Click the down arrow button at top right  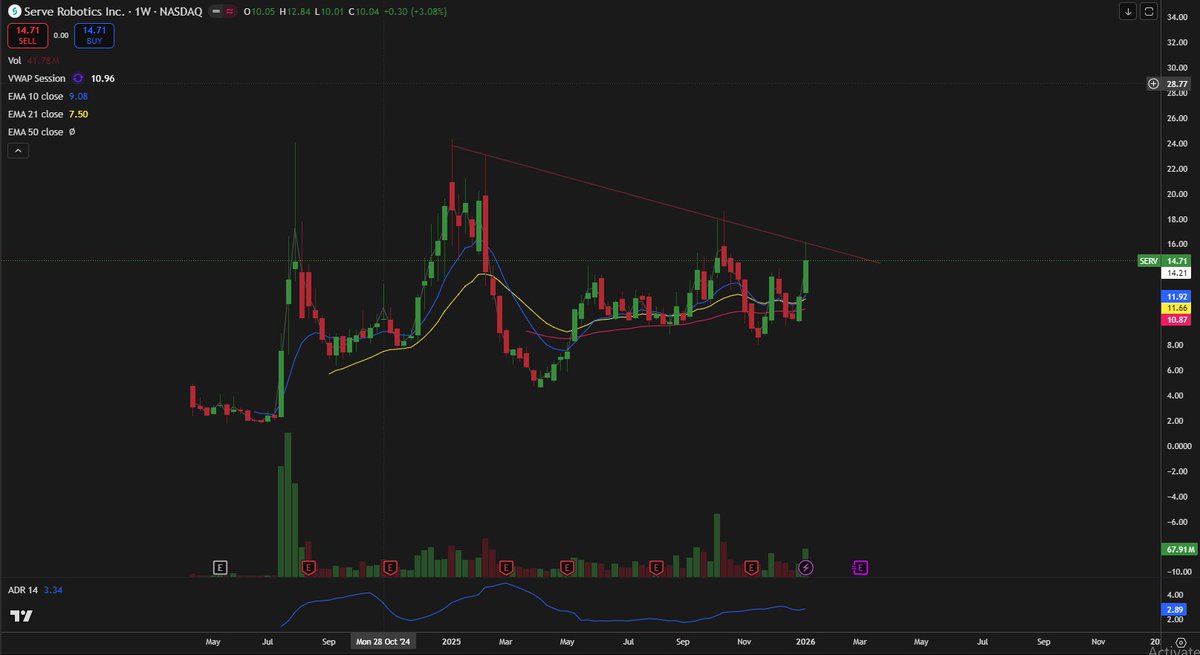[1128, 11]
